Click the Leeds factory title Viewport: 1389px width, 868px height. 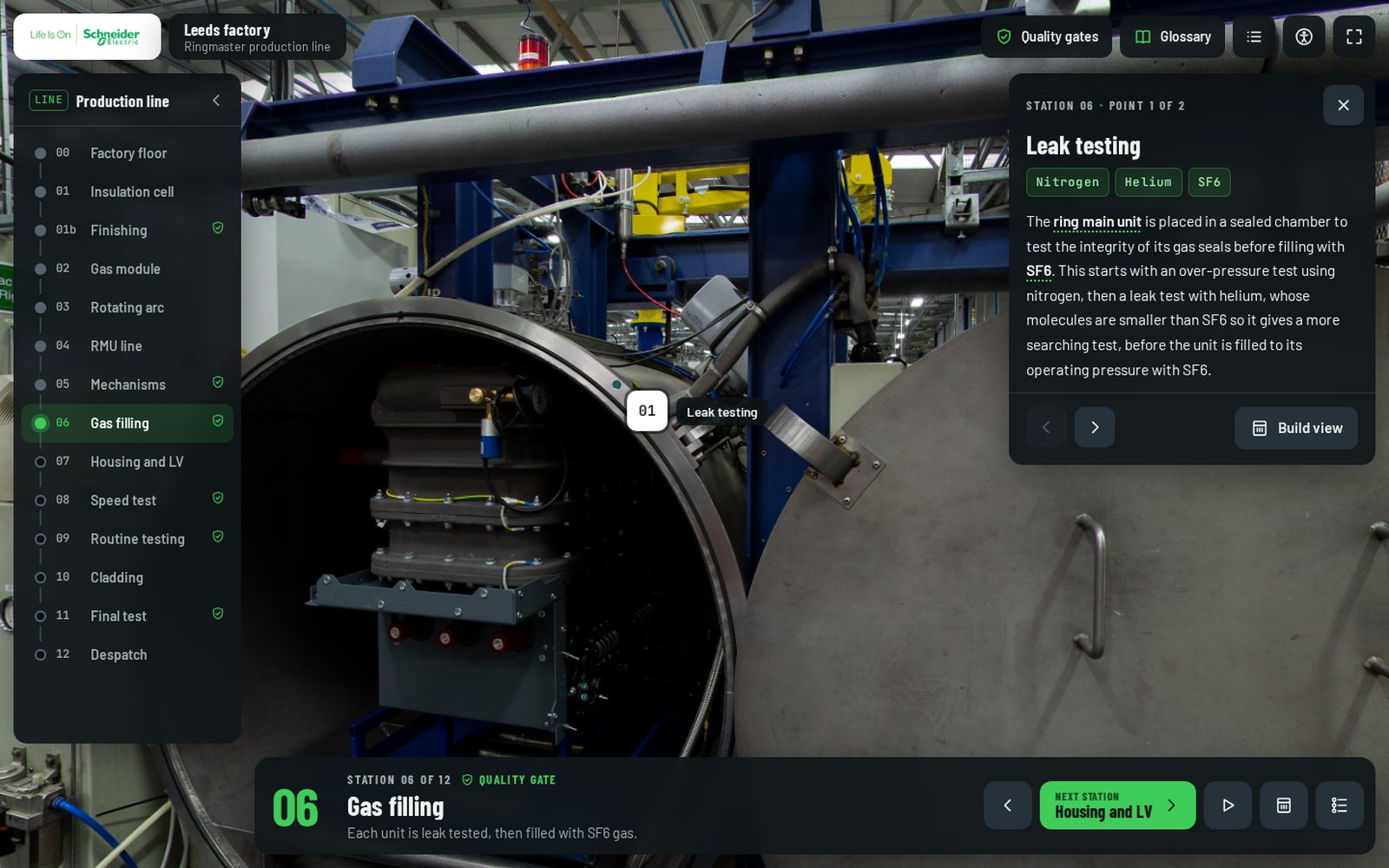pyautogui.click(x=227, y=30)
